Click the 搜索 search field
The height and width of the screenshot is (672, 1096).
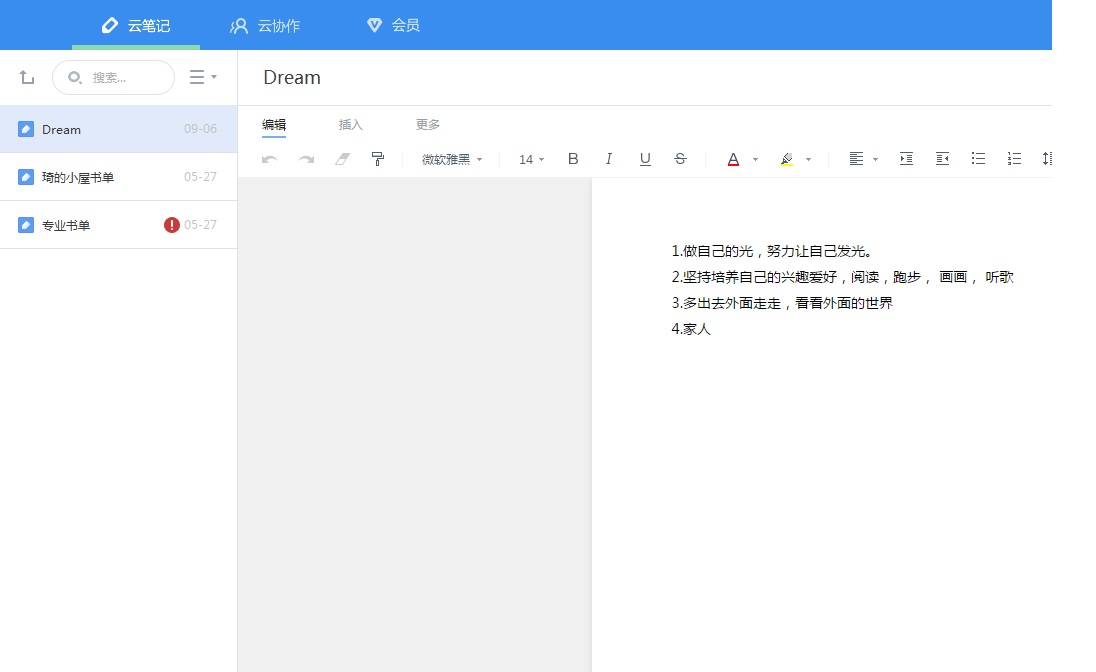point(113,77)
